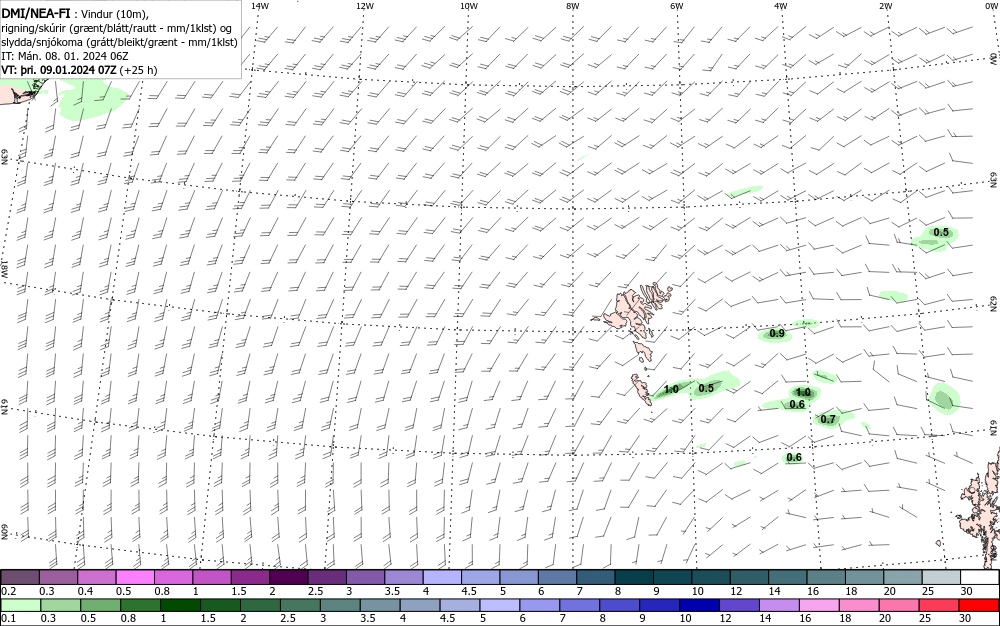The image size is (1000, 626).
Task: Click the darkest green rain-scale swatch above bottom-row 1
Action: (180, 605)
